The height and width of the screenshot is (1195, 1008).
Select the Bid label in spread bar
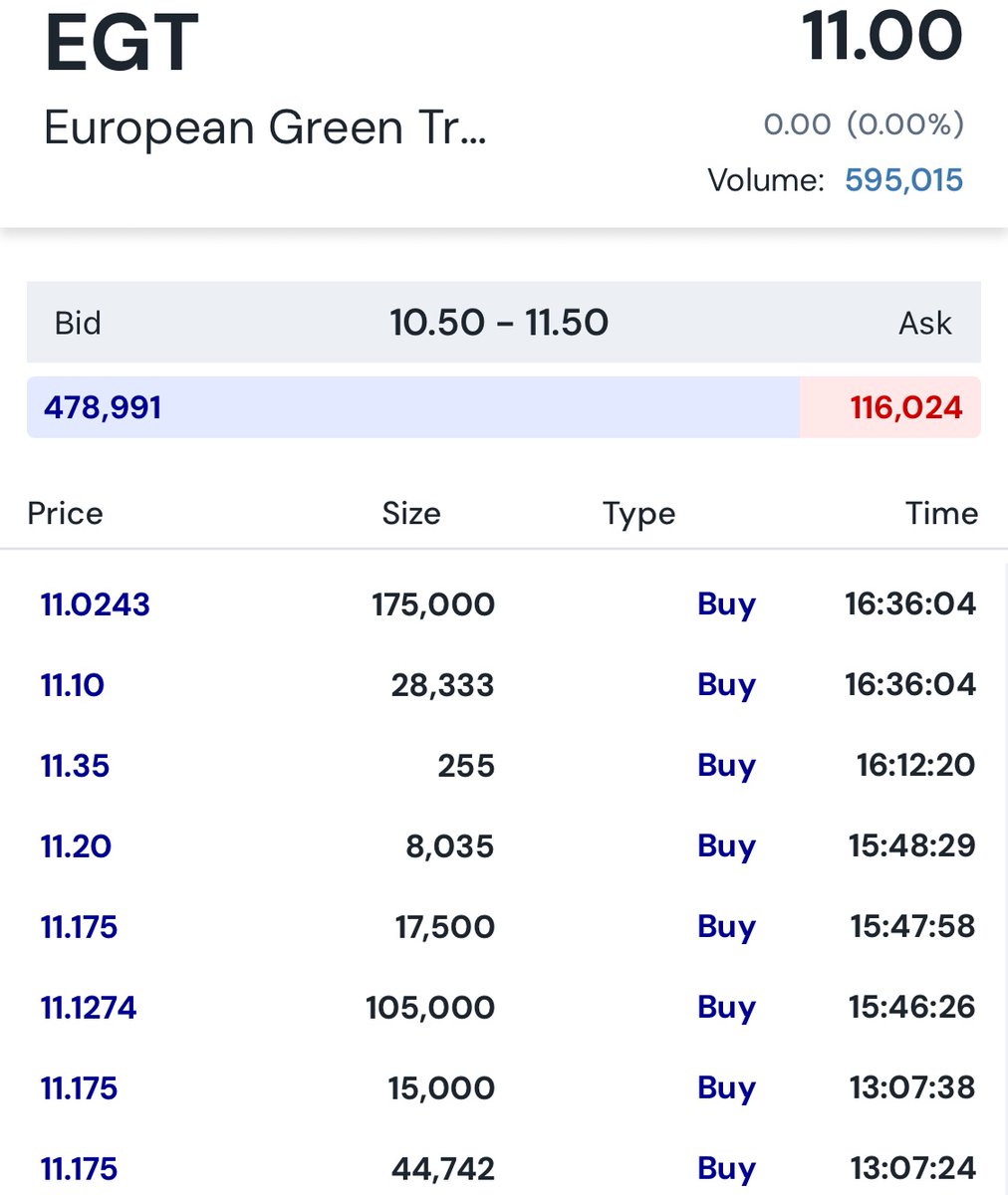pos(78,323)
